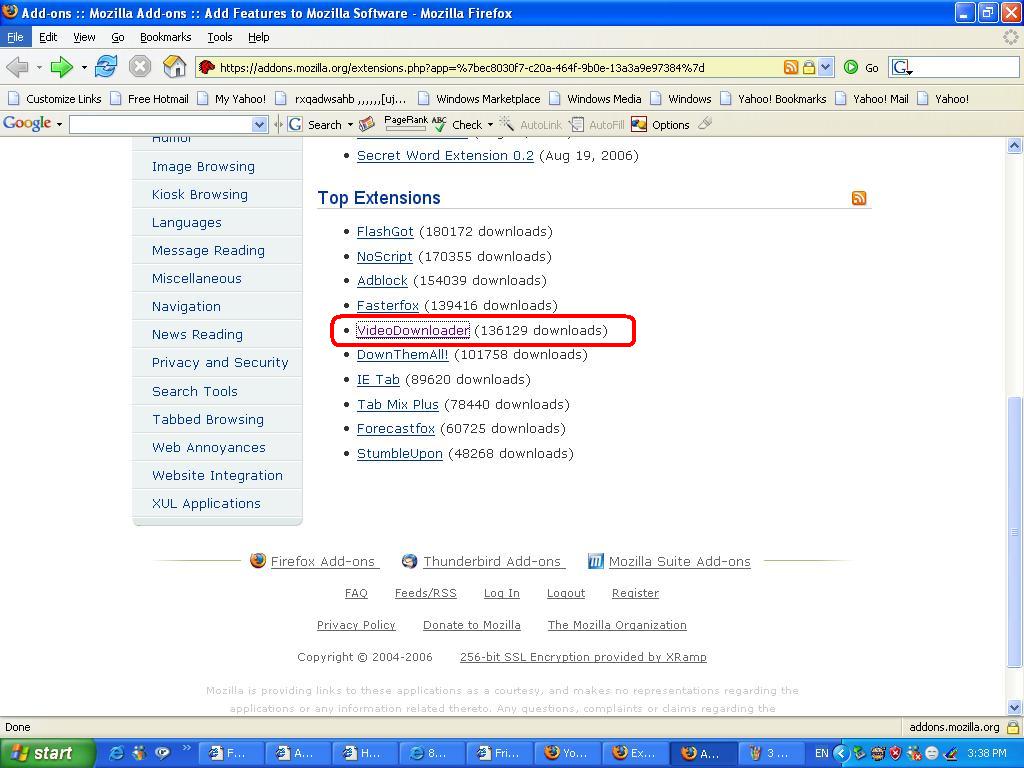Expand hidden system tray icons arrow

tap(840, 753)
